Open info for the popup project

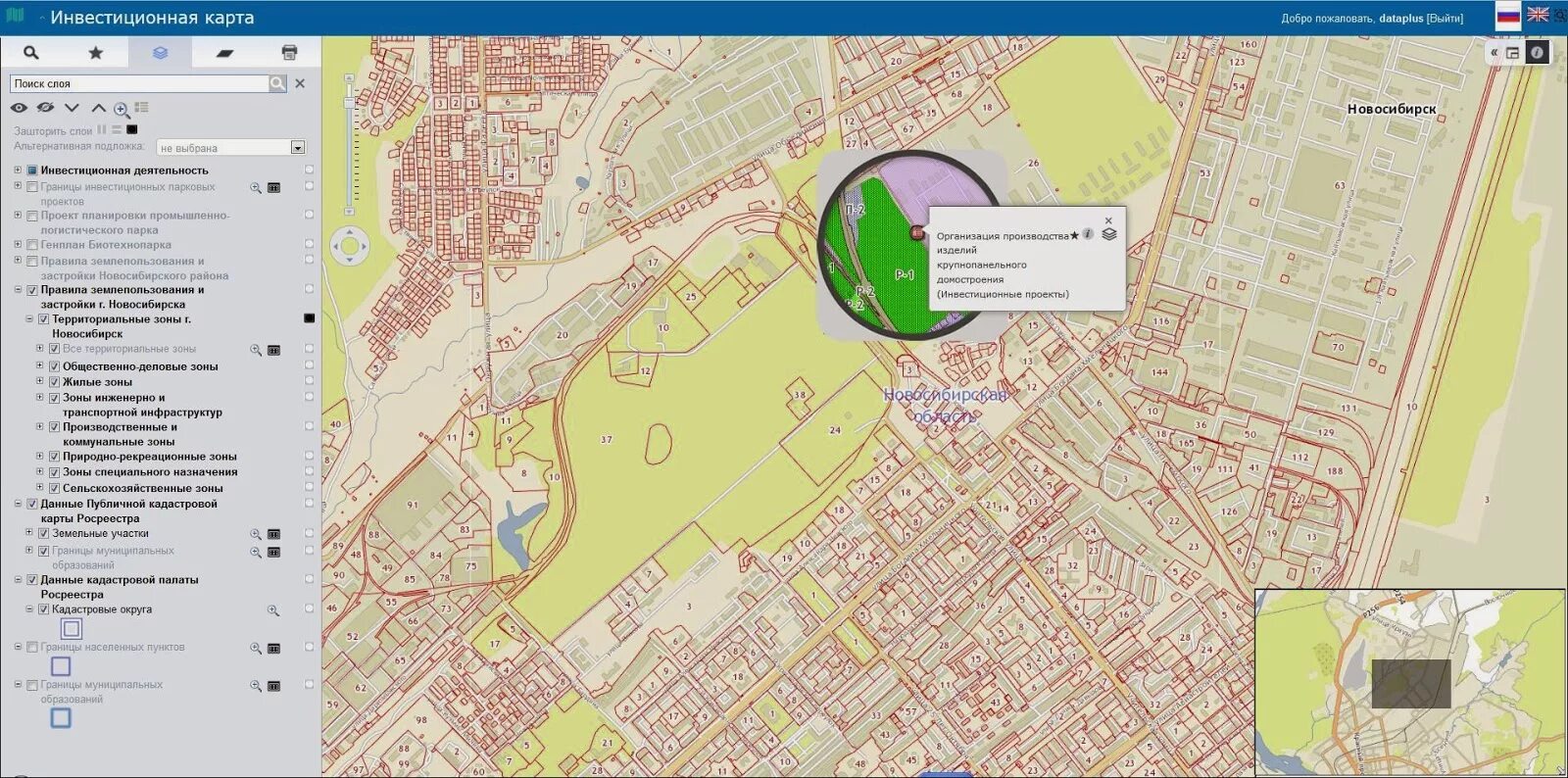(x=1088, y=234)
